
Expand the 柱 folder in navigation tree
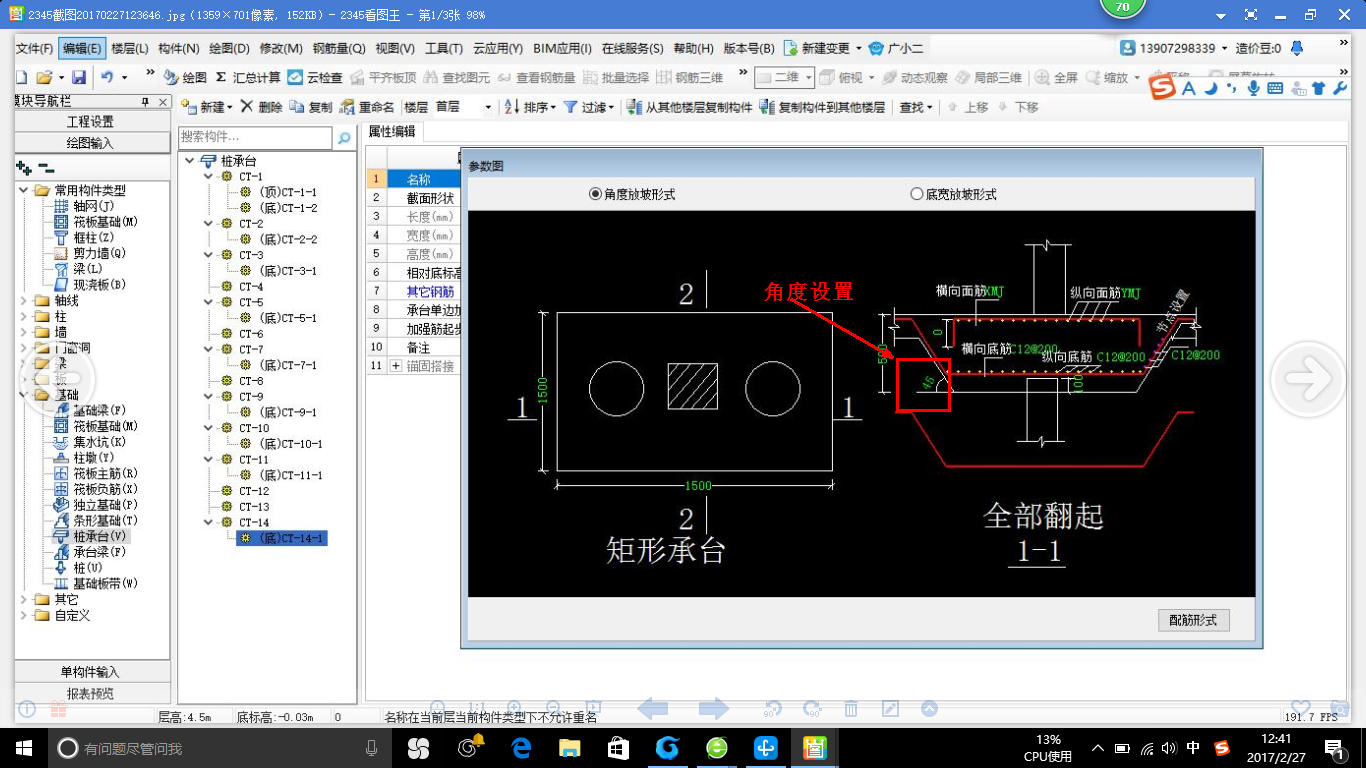pyautogui.click(x=24, y=317)
